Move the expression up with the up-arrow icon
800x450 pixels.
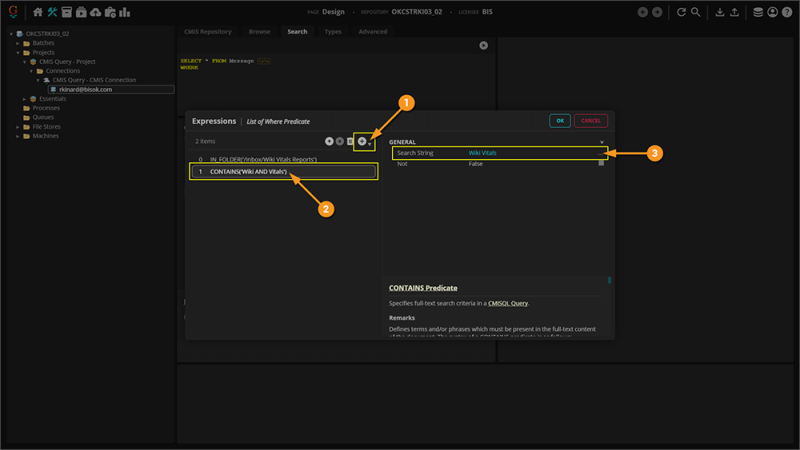329,141
